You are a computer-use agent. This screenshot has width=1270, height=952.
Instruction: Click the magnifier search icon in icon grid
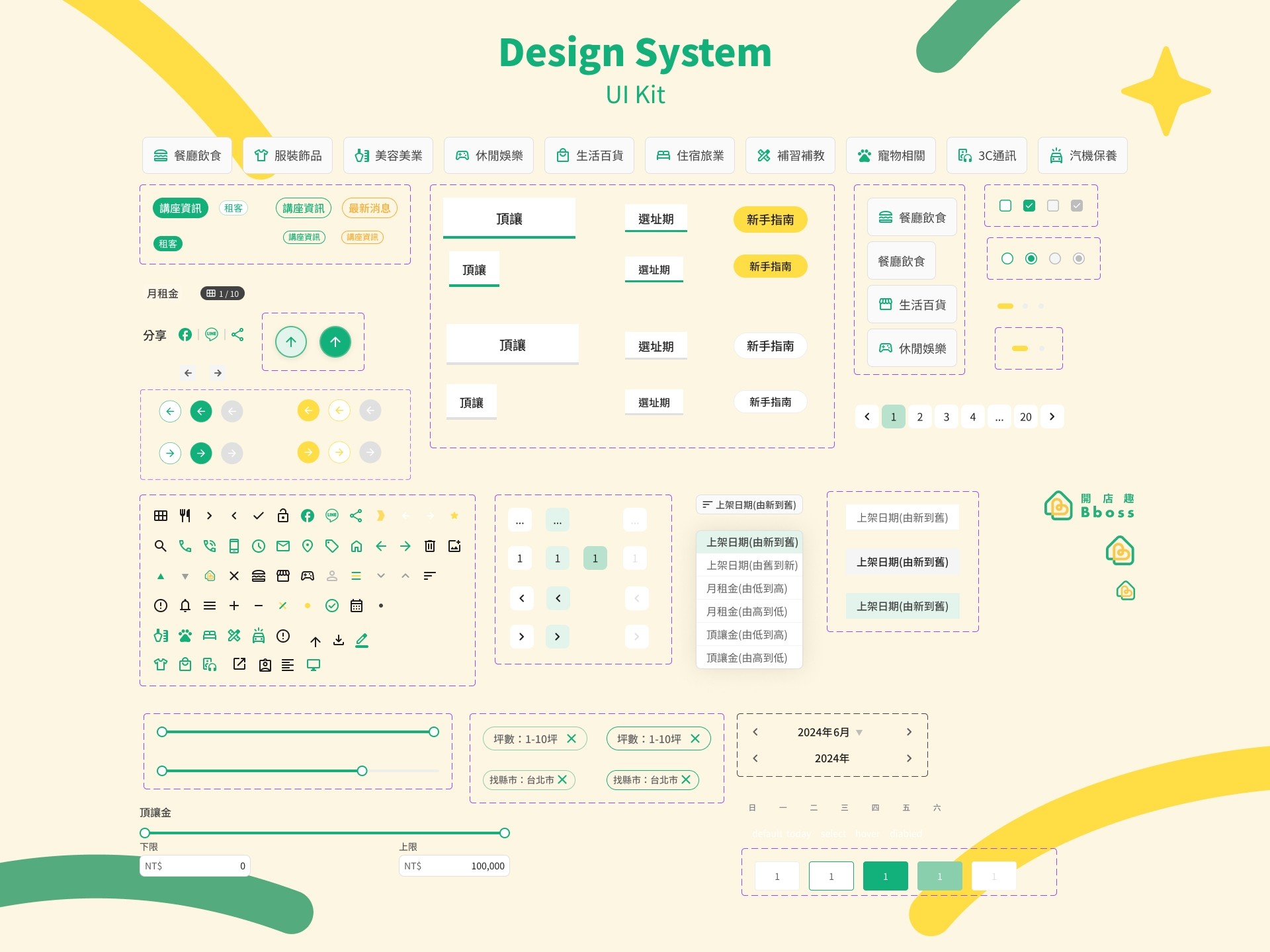coord(160,546)
